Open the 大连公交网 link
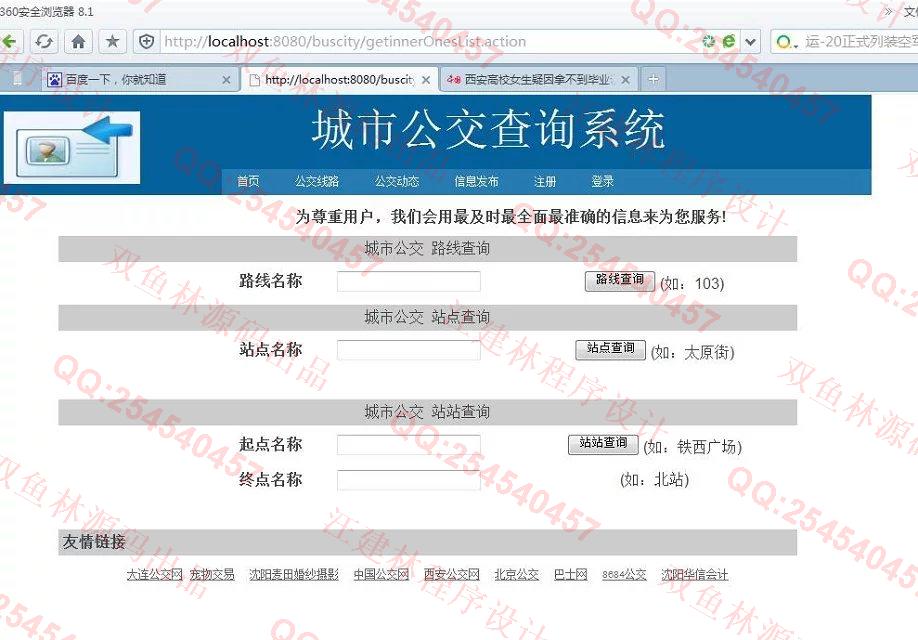 click(155, 574)
